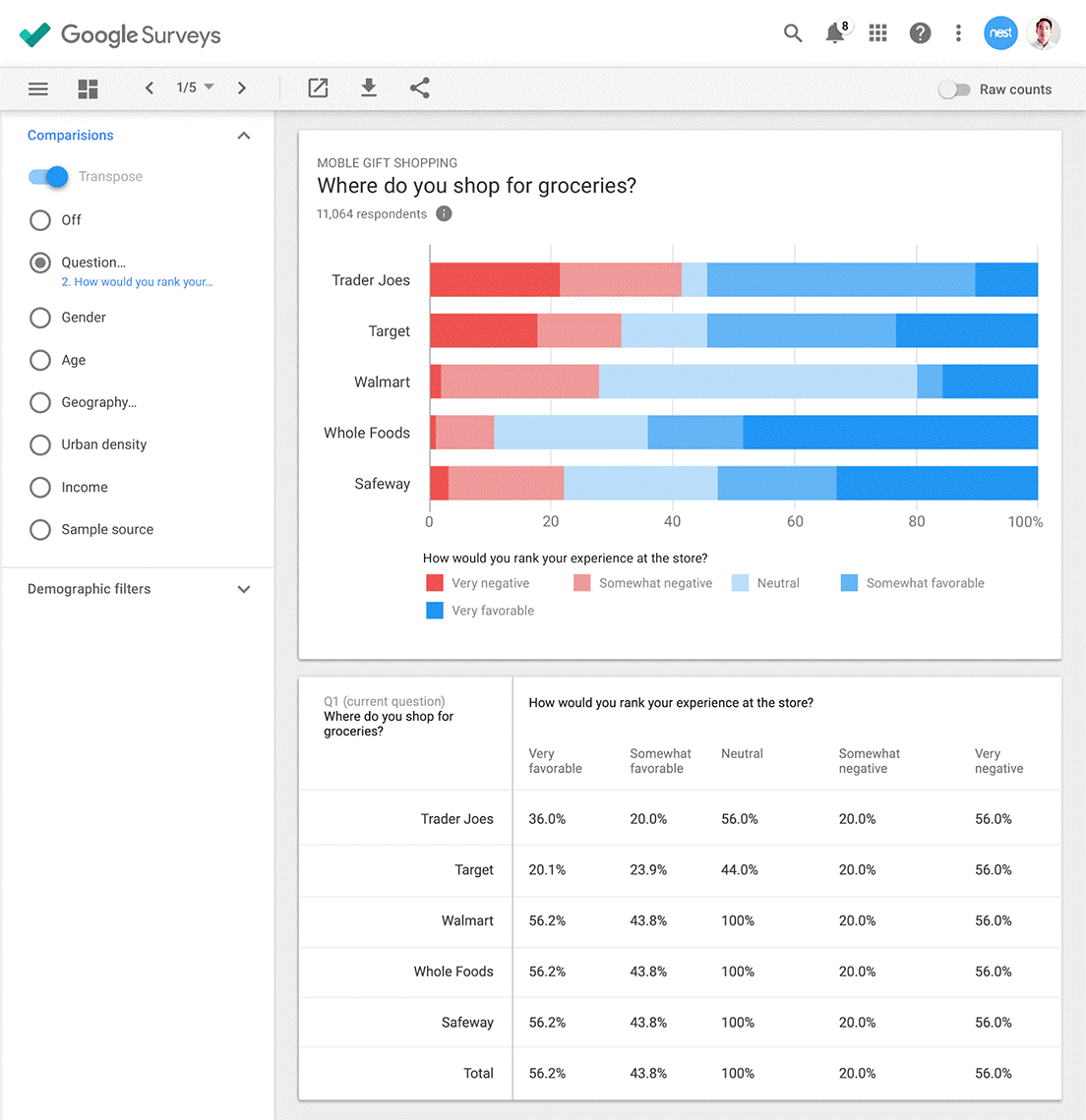Click the Safeway chart label
1086x1120 pixels.
coord(383,484)
